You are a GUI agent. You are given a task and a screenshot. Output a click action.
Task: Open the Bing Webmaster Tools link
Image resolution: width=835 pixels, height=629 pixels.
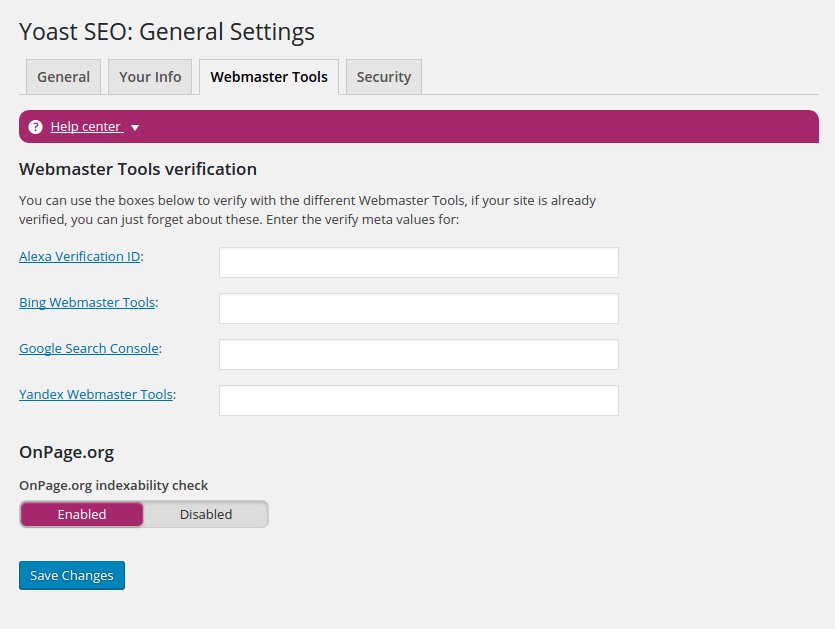pos(87,302)
